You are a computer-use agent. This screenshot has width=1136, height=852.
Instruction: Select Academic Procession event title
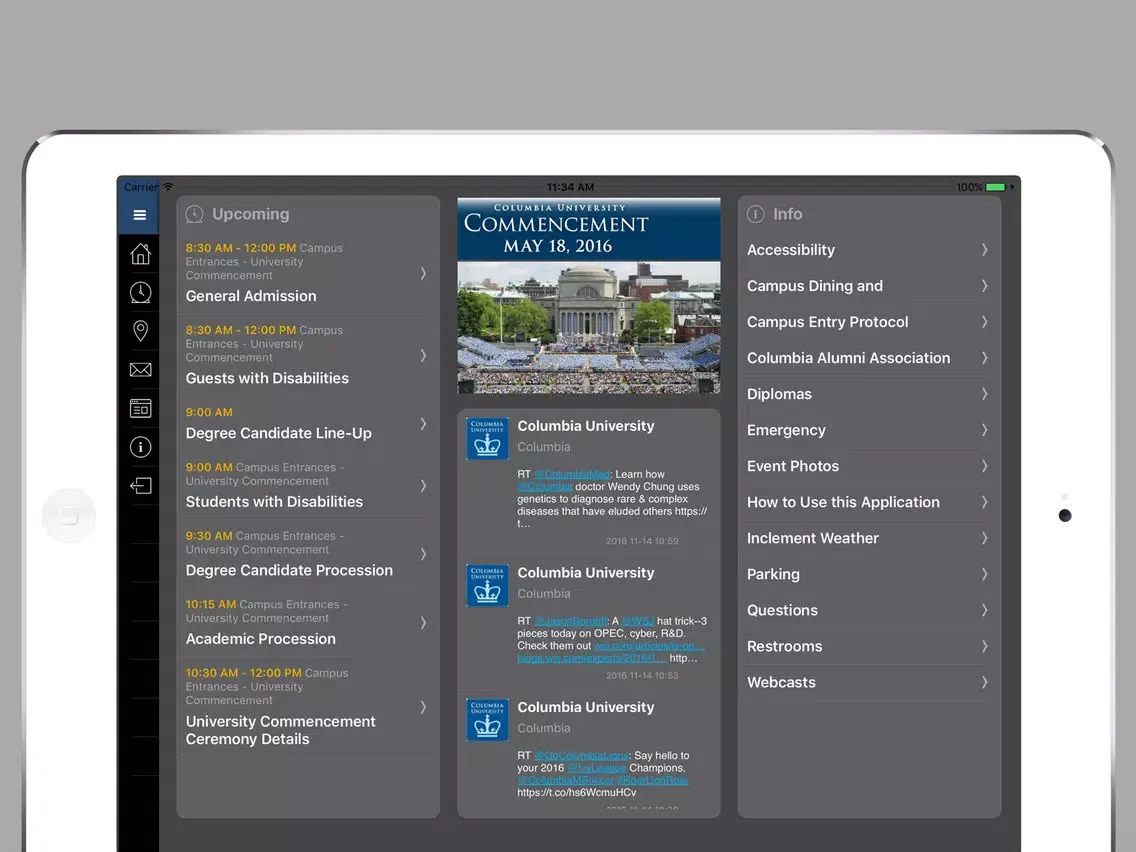[x=261, y=639]
